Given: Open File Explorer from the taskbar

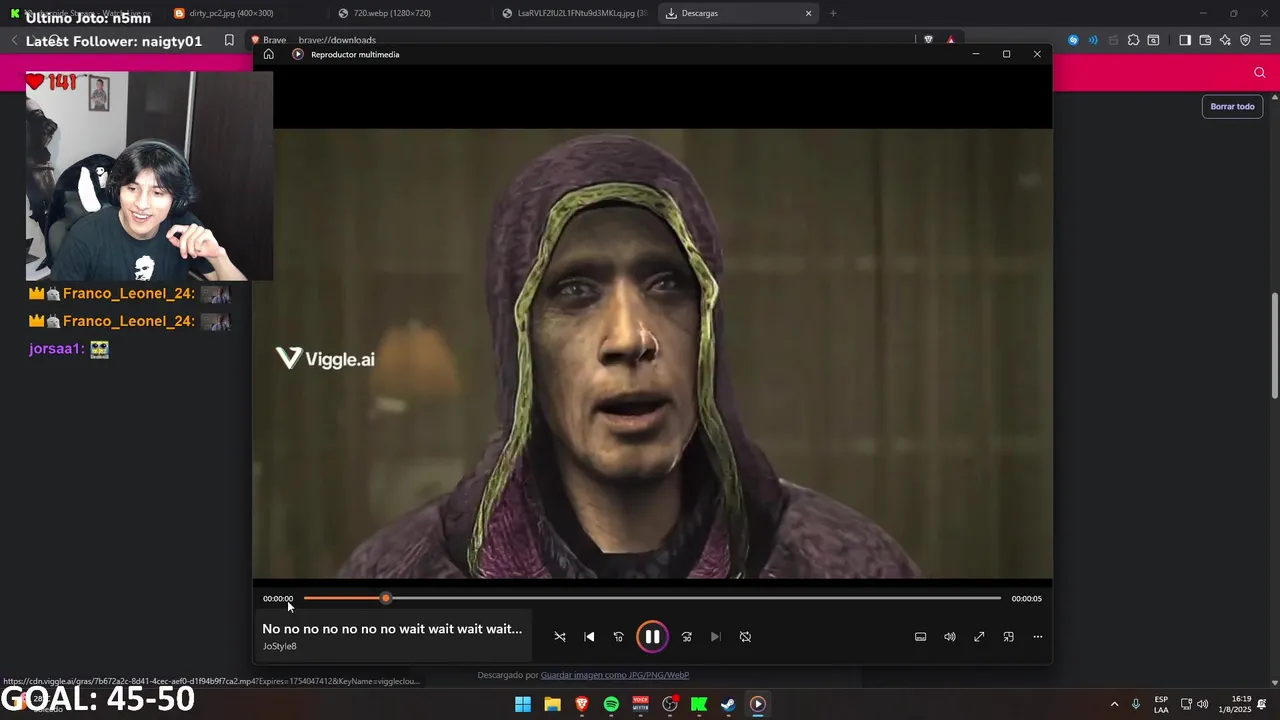Looking at the screenshot, I should (x=552, y=704).
